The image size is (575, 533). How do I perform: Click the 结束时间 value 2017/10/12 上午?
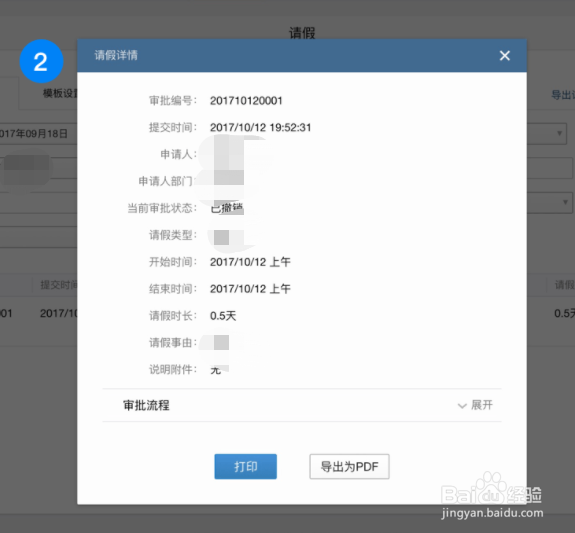click(250, 289)
